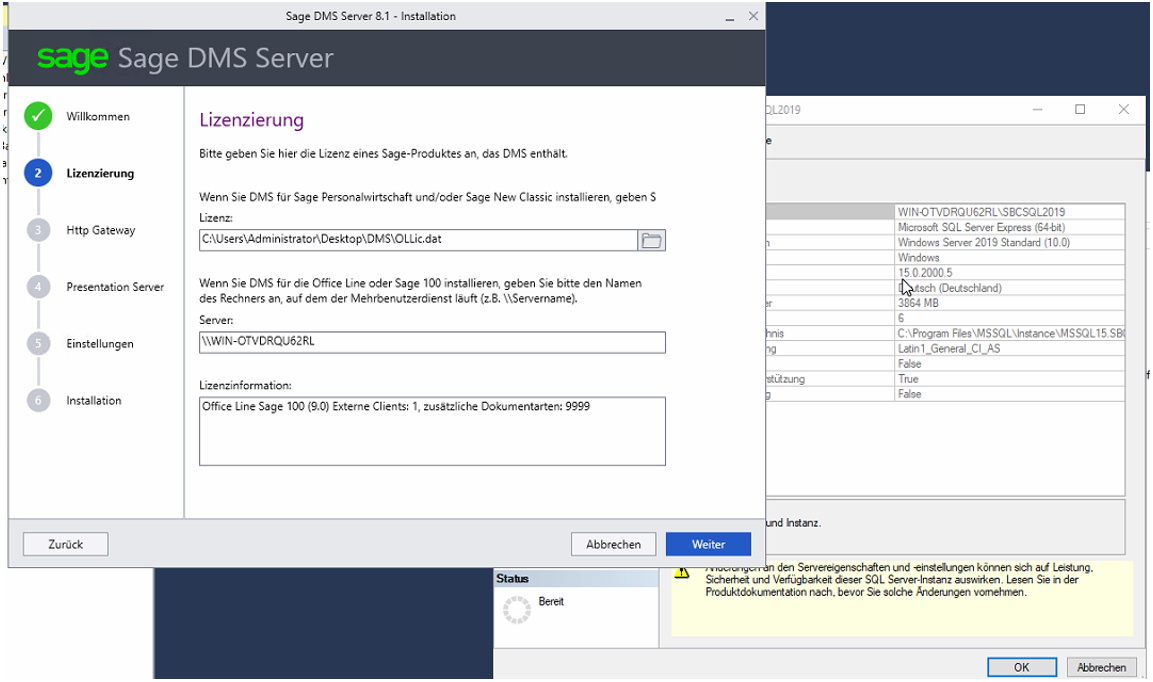1153x682 pixels.
Task: Maximize the SQL server properties window
Action: [x=1080, y=110]
